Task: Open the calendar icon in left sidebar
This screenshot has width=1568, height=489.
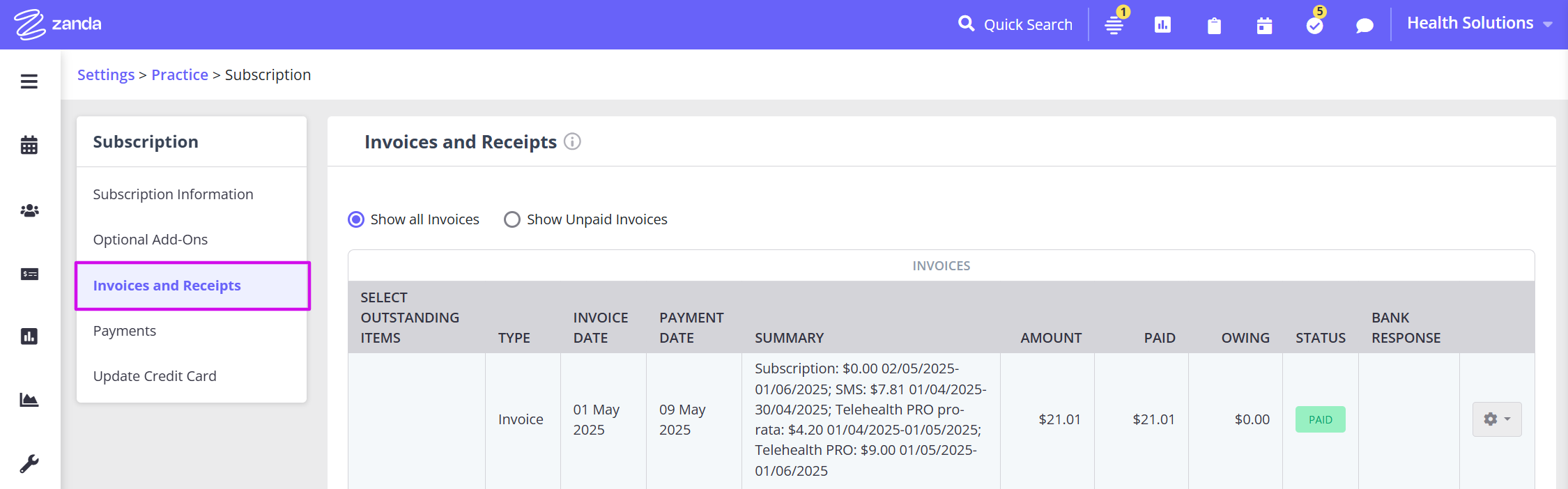Action: [29, 145]
